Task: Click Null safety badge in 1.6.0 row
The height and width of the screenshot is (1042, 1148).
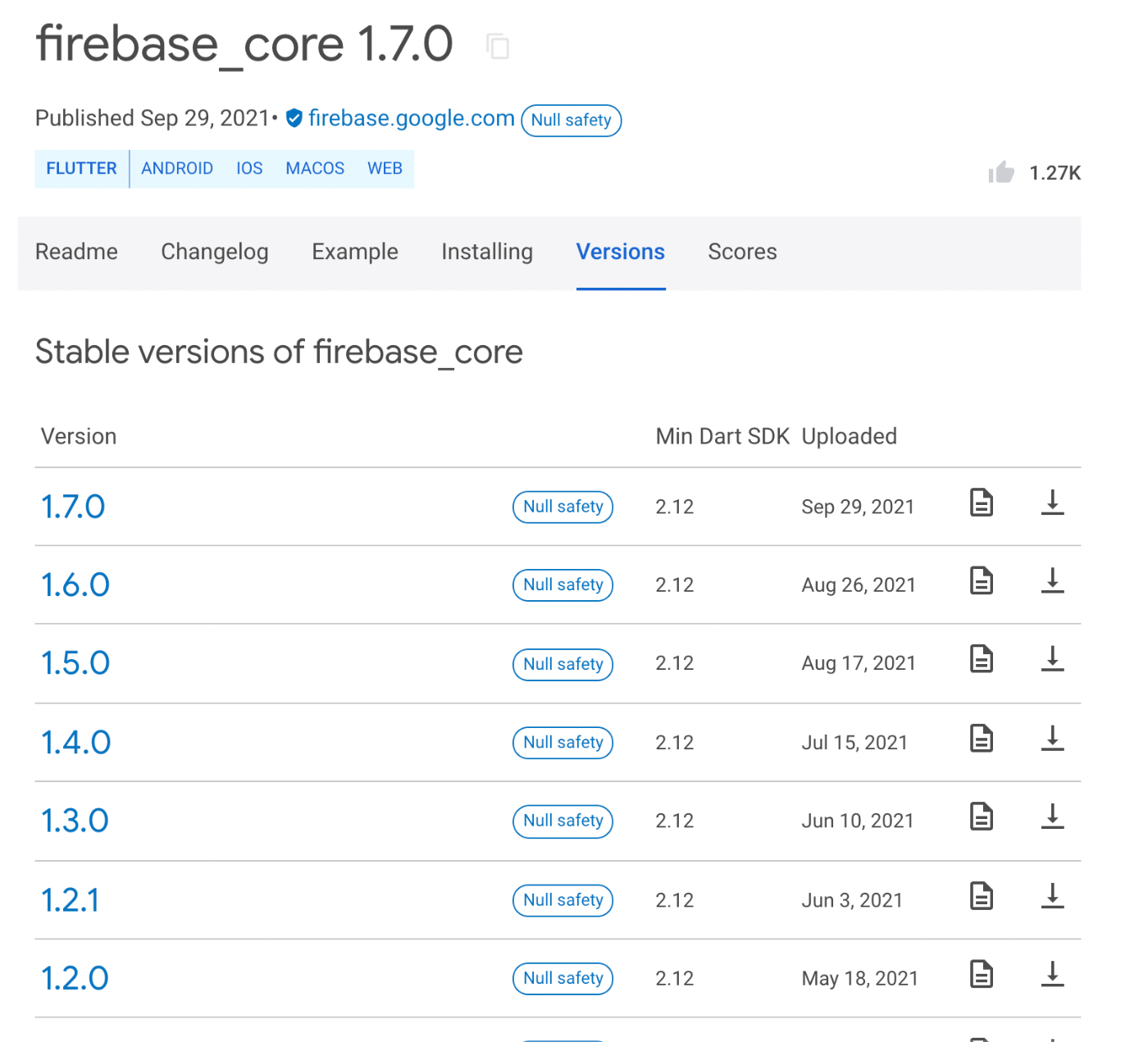Action: [x=563, y=585]
